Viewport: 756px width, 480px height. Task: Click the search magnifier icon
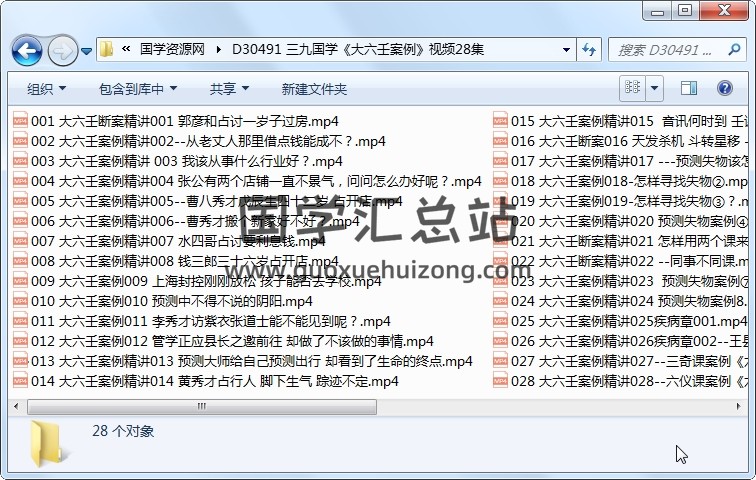[x=734, y=49]
